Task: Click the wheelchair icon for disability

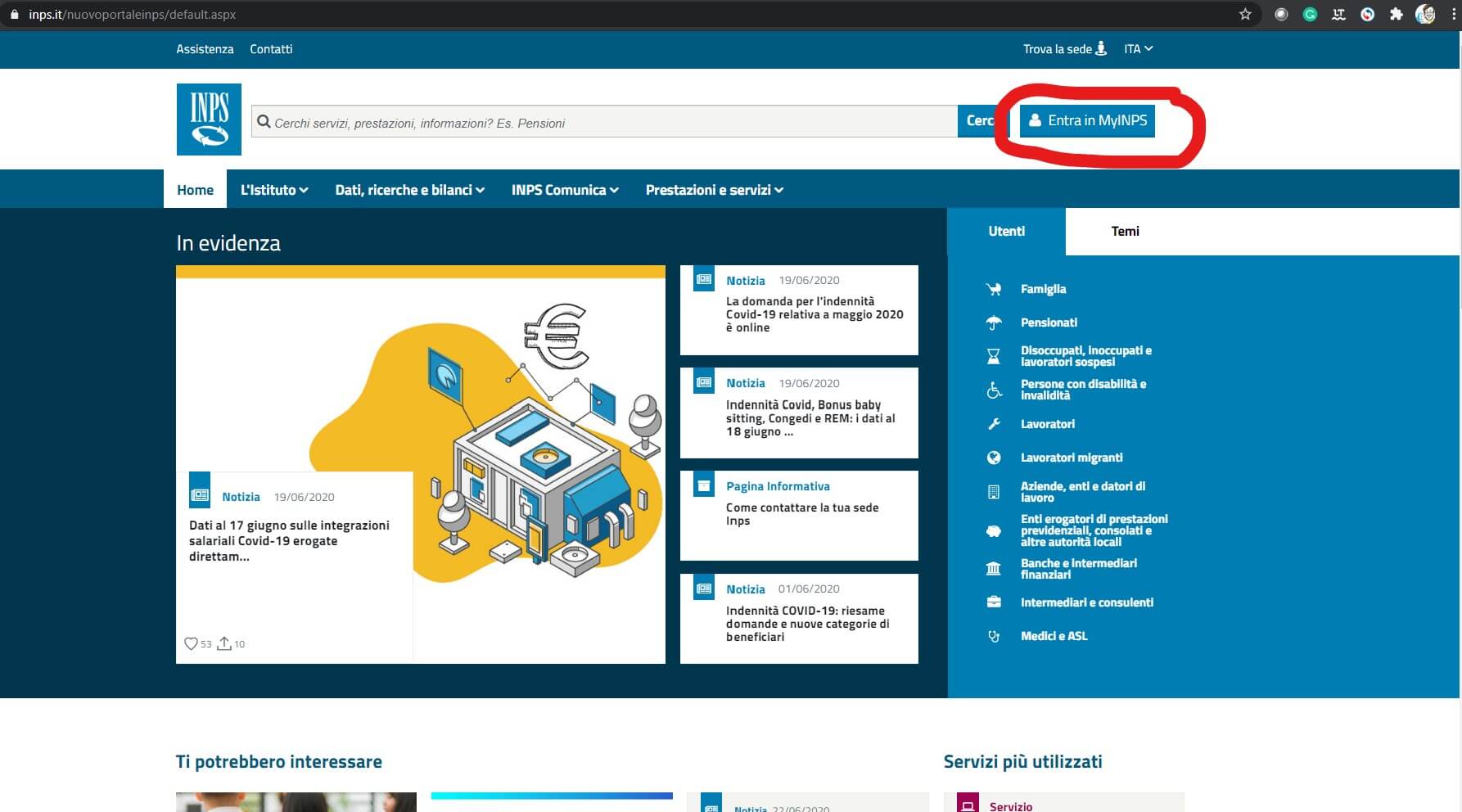Action: pyautogui.click(x=994, y=390)
